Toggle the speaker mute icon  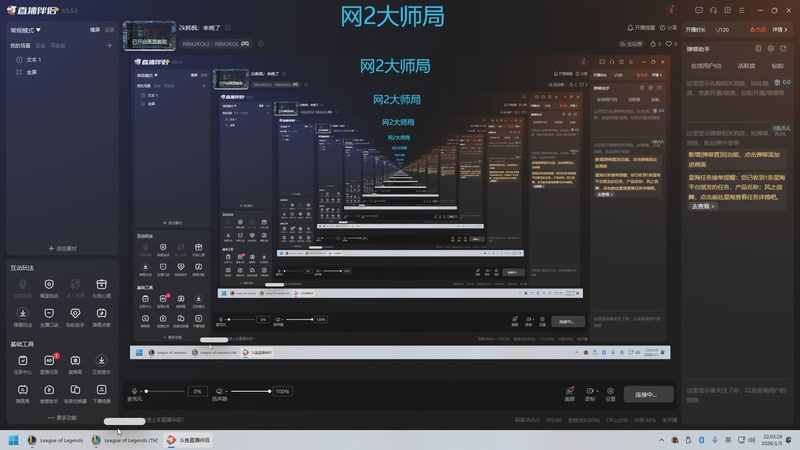click(x=219, y=391)
